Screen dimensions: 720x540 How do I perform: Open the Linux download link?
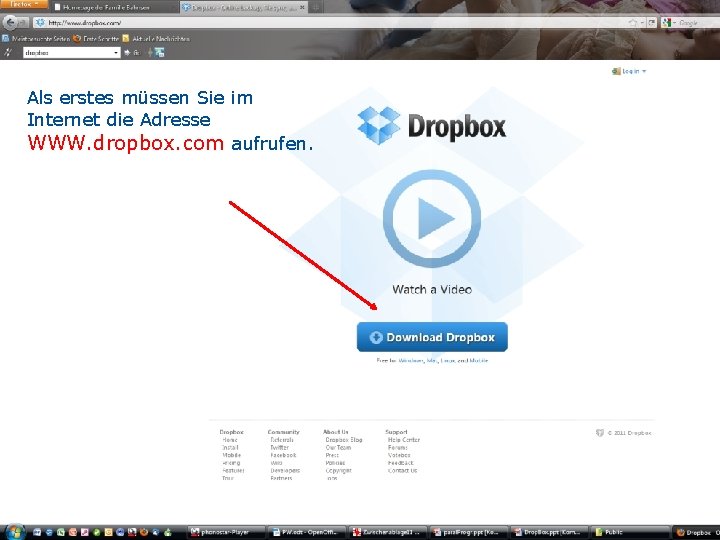click(x=447, y=361)
